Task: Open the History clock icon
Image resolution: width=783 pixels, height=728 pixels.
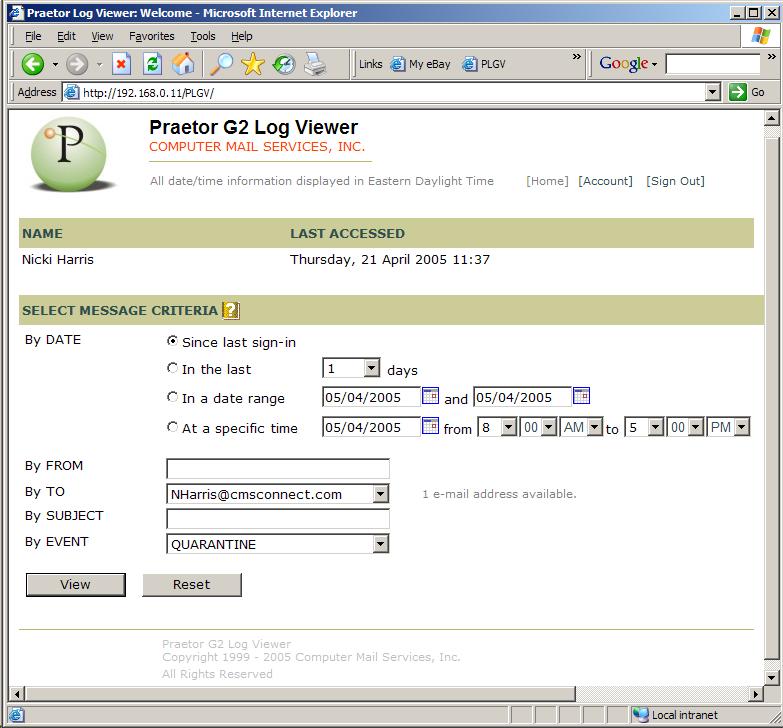Action: (284, 64)
